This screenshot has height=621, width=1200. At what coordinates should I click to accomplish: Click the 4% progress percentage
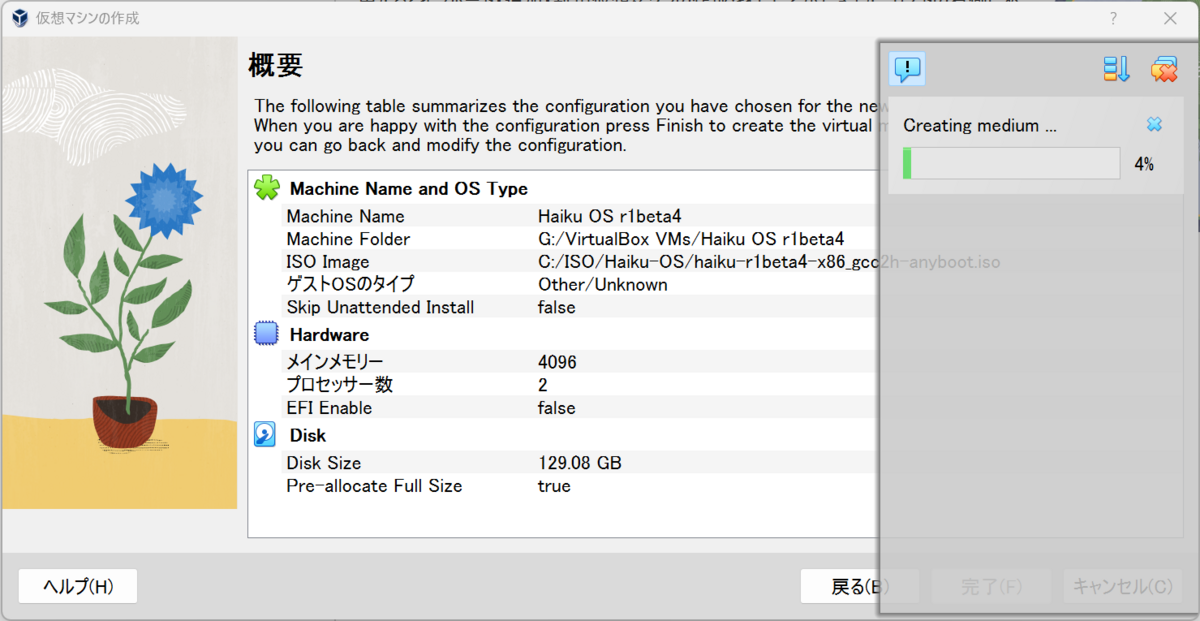pos(1144,164)
